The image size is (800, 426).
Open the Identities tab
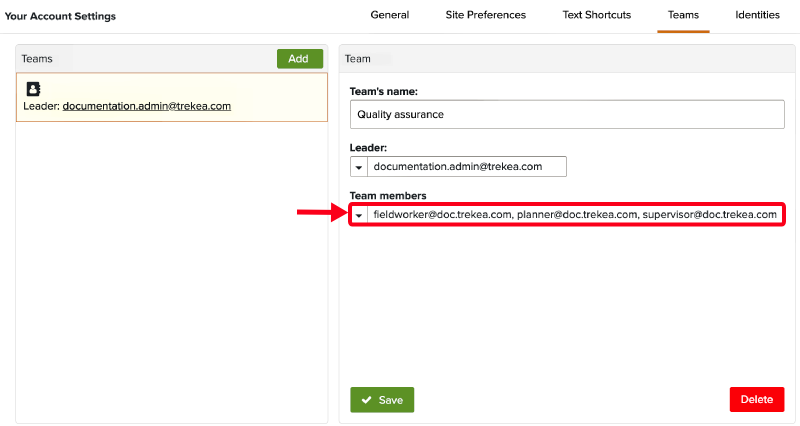coord(758,16)
